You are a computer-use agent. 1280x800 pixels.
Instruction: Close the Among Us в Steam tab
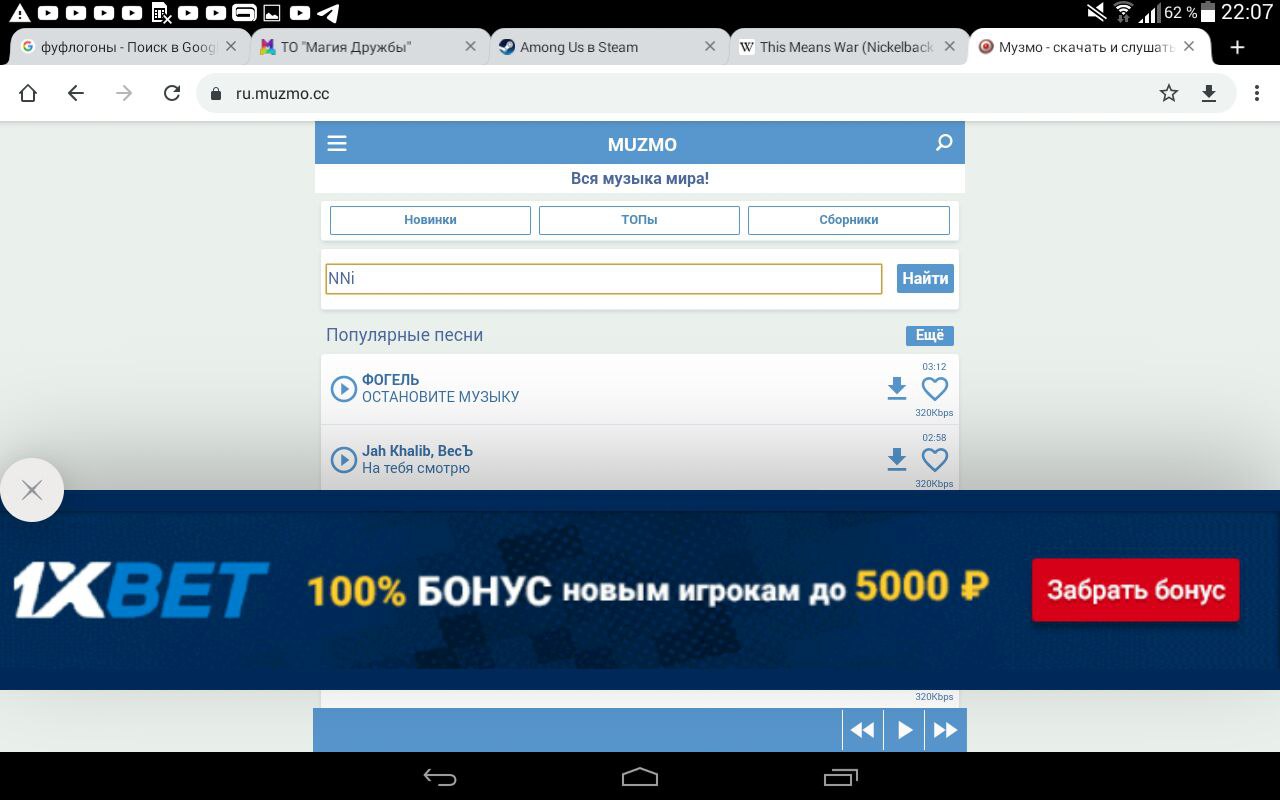click(710, 47)
